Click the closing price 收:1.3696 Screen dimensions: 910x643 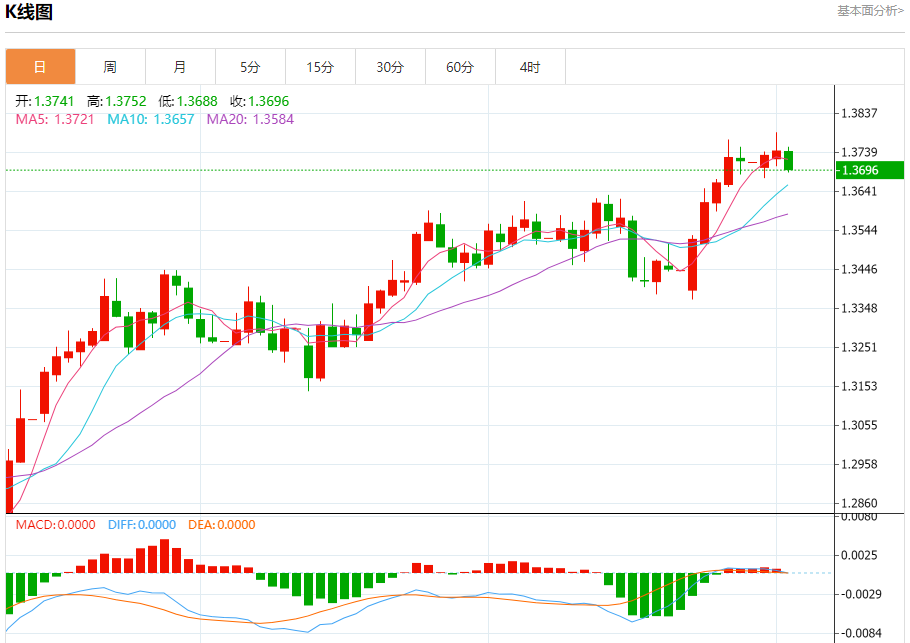pyautogui.click(x=259, y=101)
